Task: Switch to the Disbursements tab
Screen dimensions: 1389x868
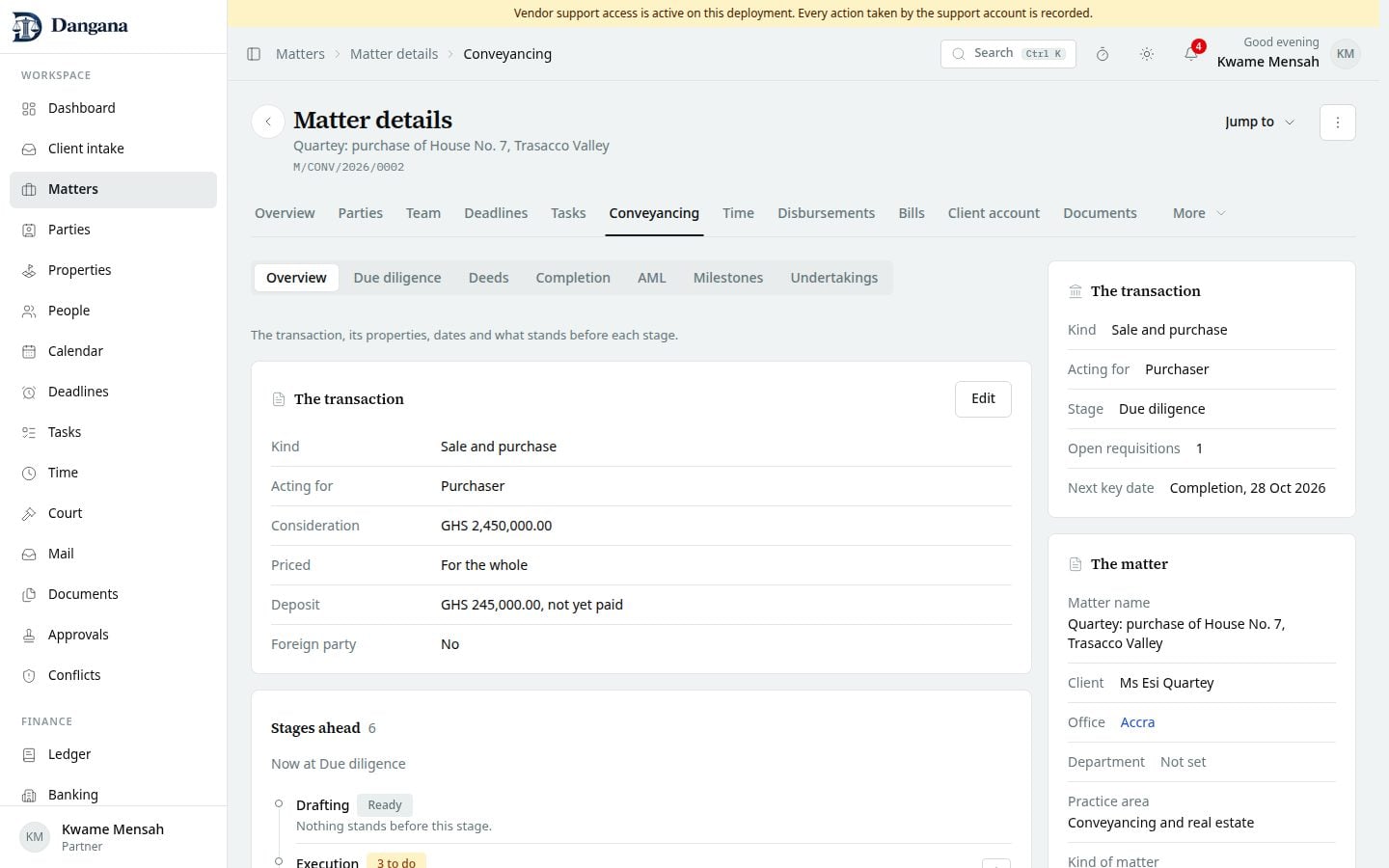Action: point(826,213)
